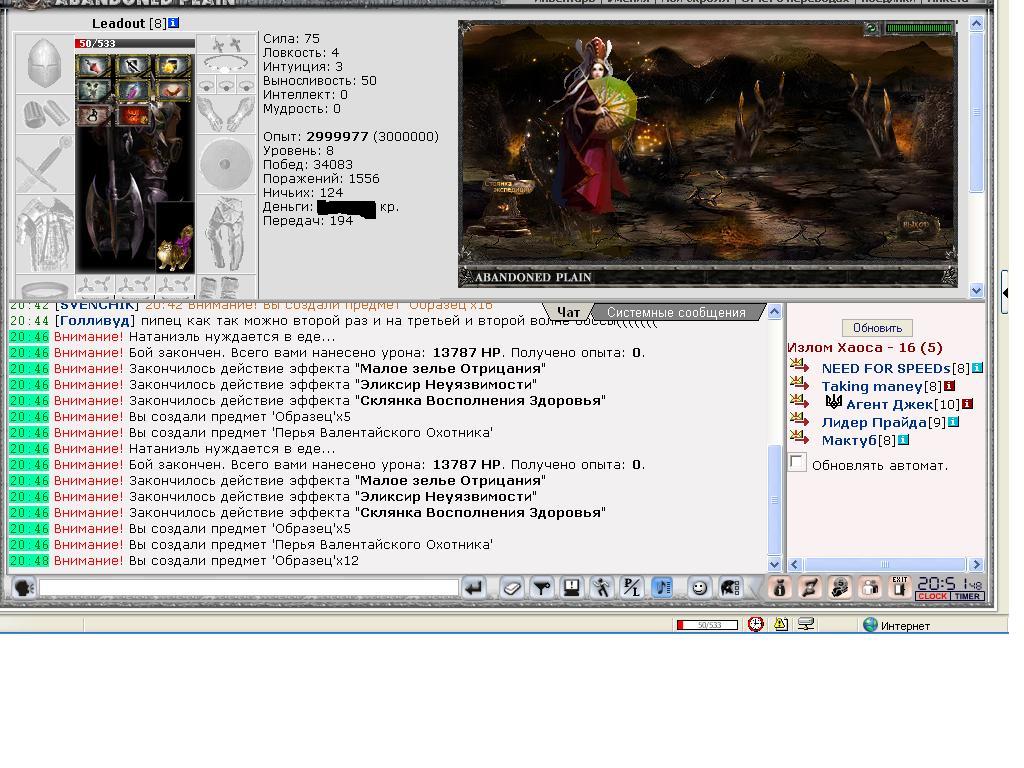
Task: Switch to TIMER mode
Action: (967, 596)
